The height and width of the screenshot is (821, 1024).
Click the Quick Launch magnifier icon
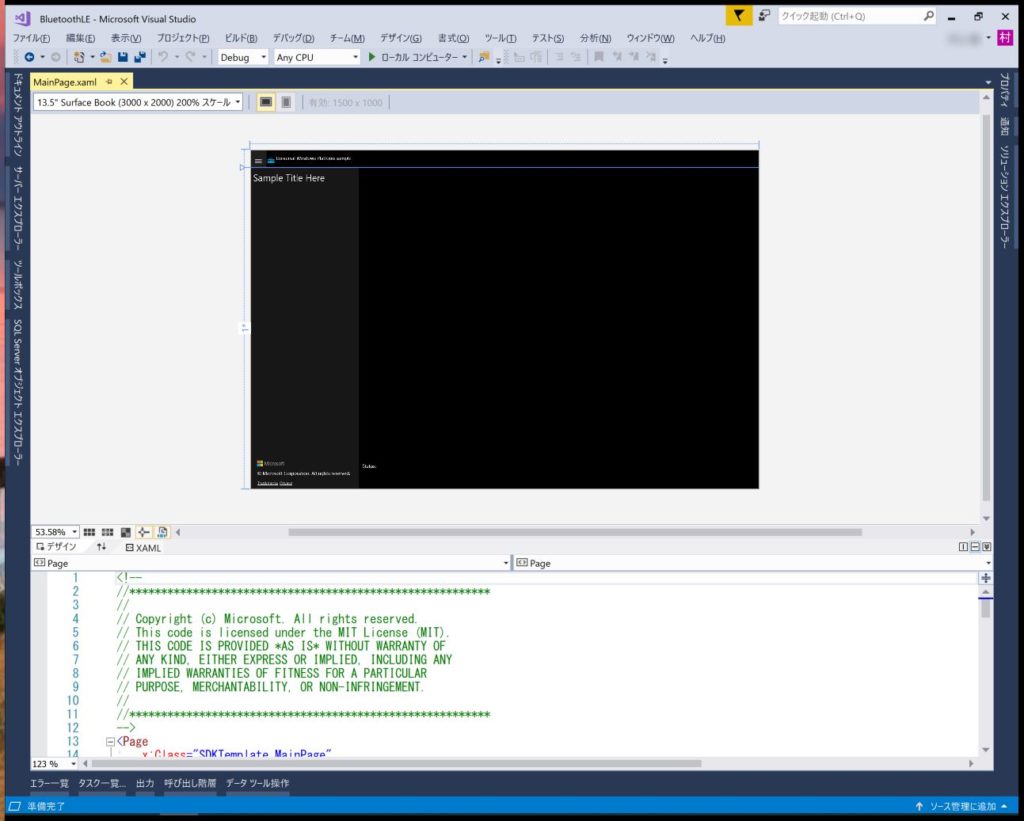[929, 16]
